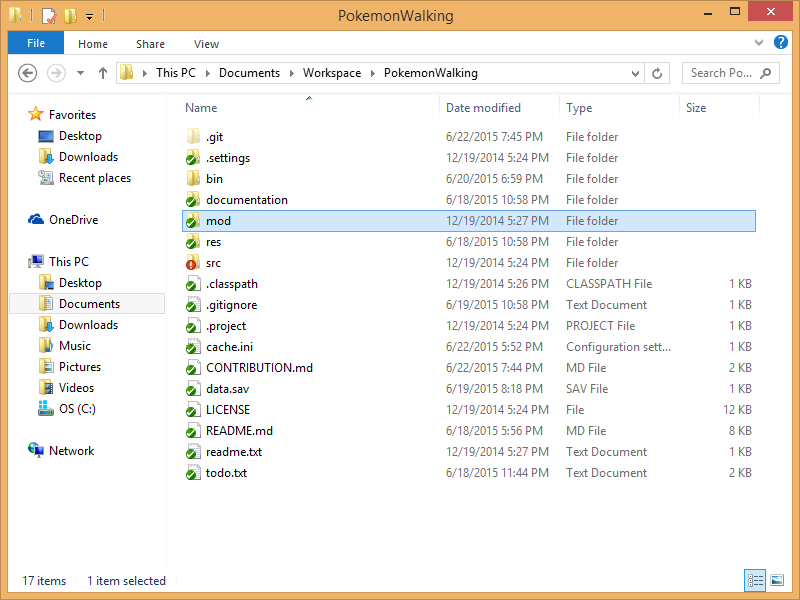Screen dimensions: 800x600
Task: Expand breadcrumb arrow after Workspace
Action: (373, 73)
